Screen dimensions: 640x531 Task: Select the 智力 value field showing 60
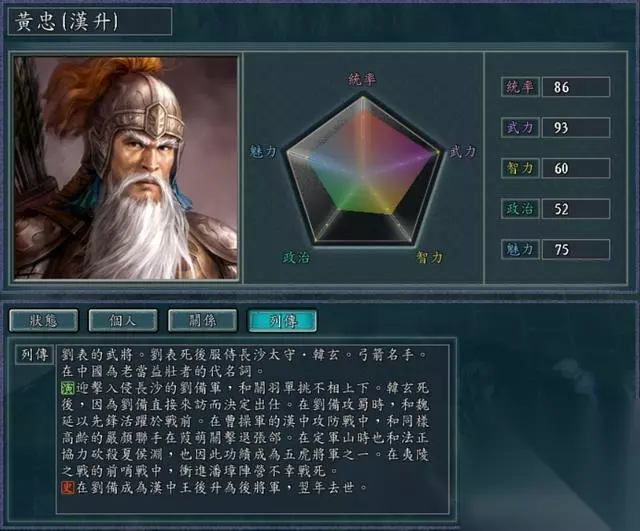click(x=576, y=168)
